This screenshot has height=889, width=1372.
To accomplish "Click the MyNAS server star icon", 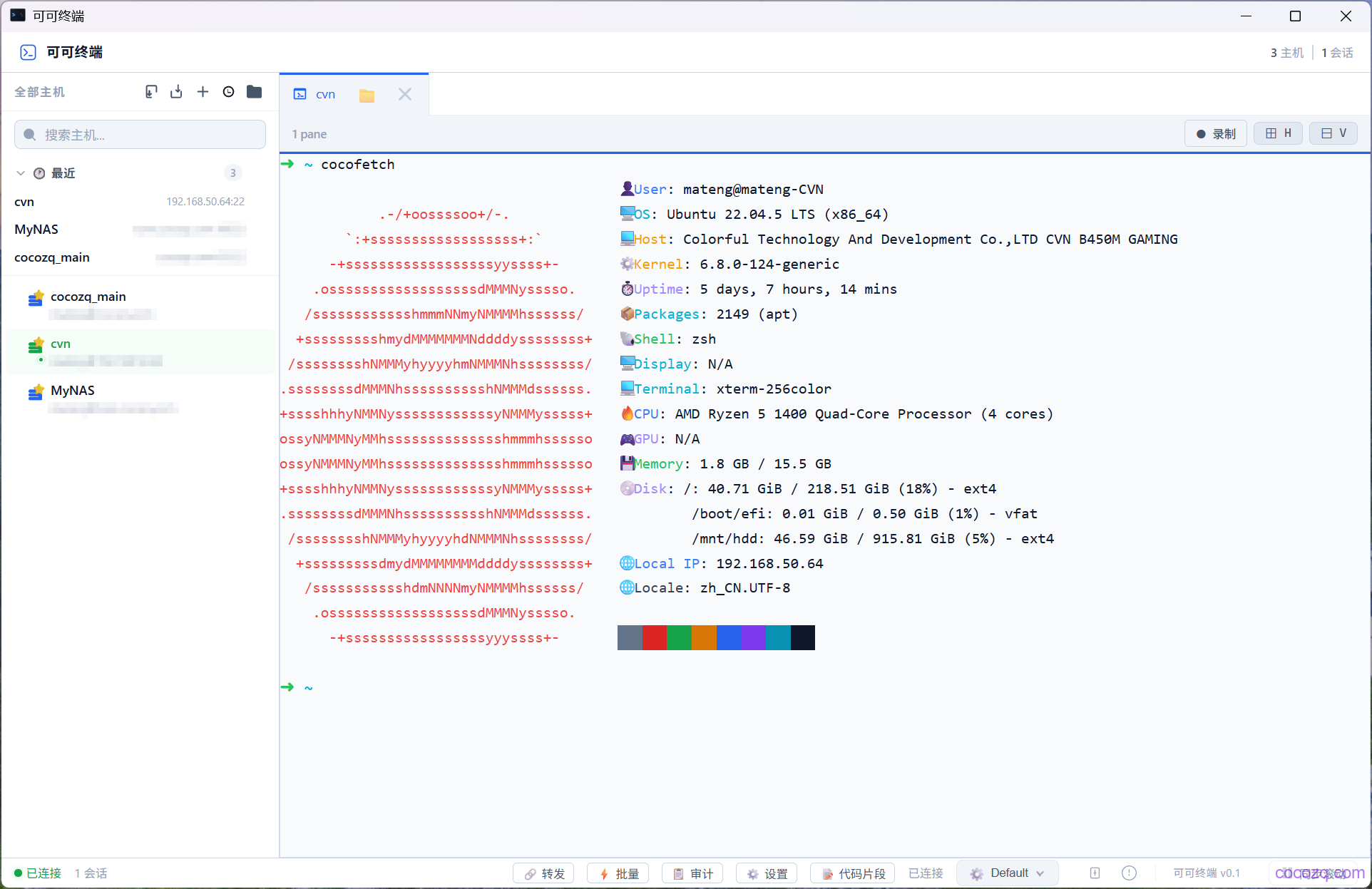I will (x=36, y=392).
